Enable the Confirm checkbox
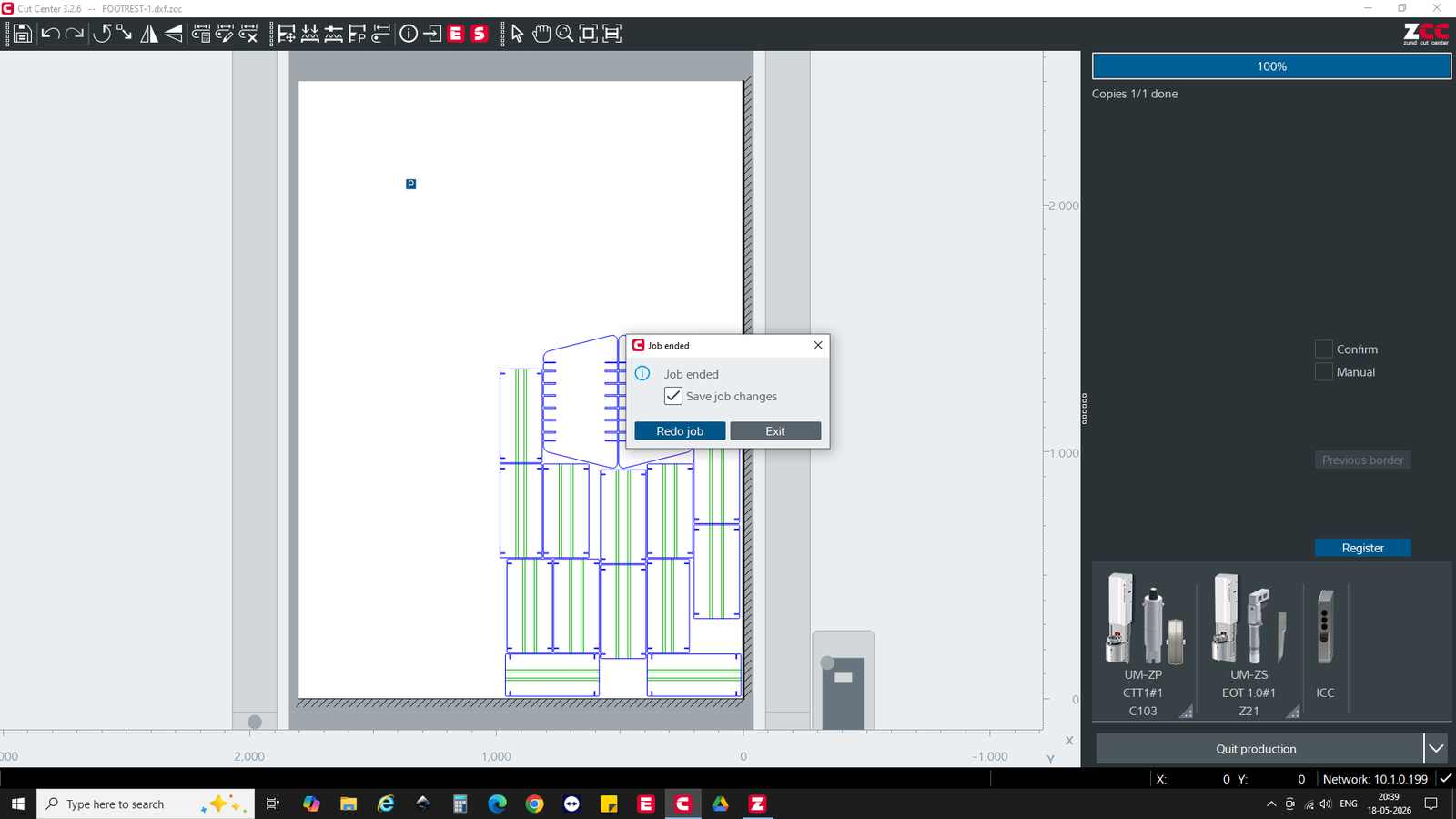1456x819 pixels. click(x=1323, y=349)
